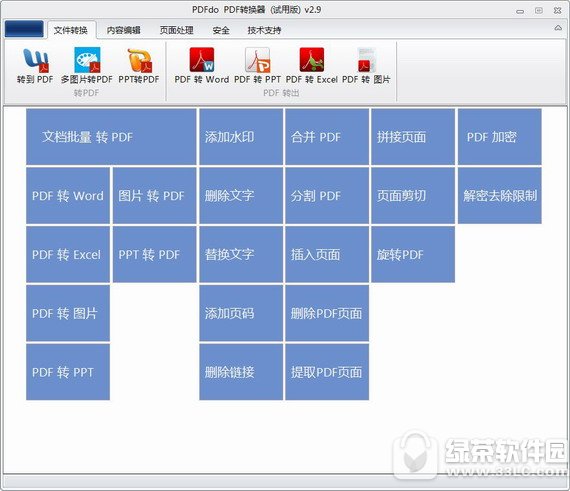The image size is (570, 491).
Task: Choose the 旋转PDF tile
Action: [x=413, y=254]
